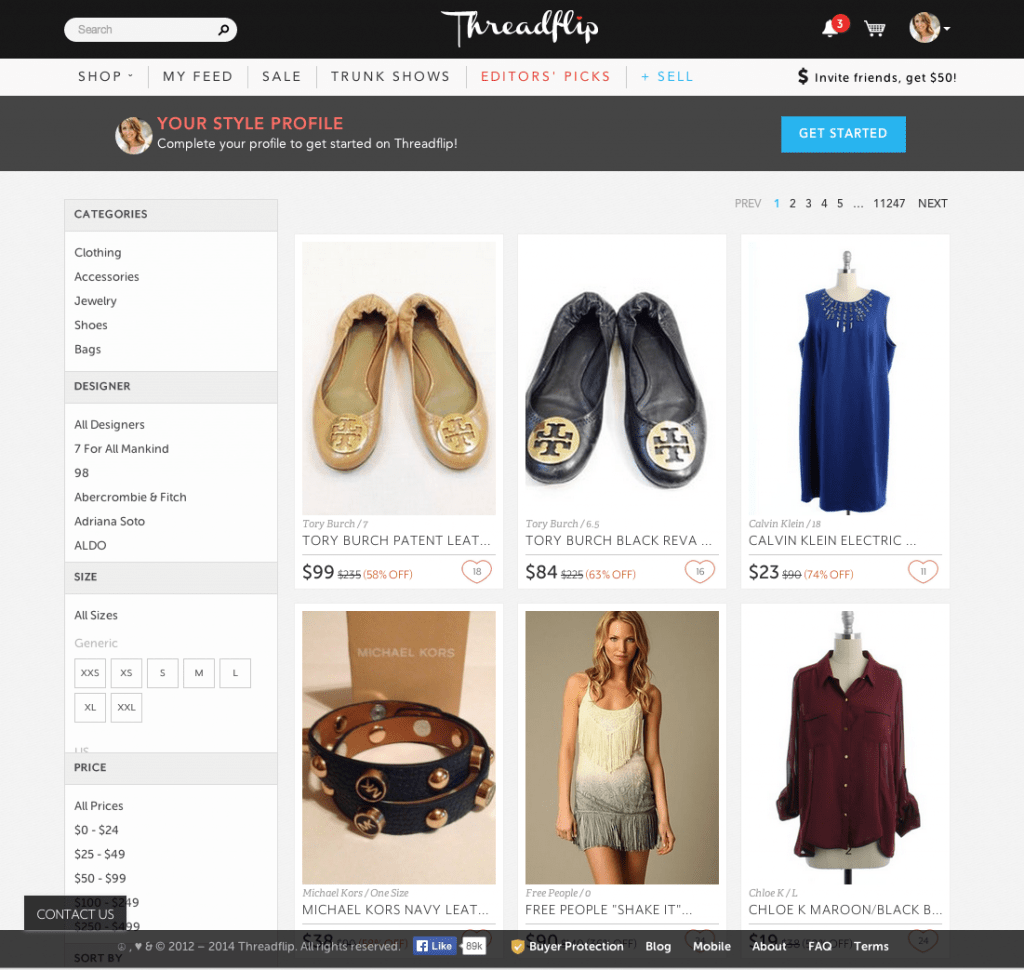1024x970 pixels.
Task: Open Editors' Picks
Action: (545, 76)
